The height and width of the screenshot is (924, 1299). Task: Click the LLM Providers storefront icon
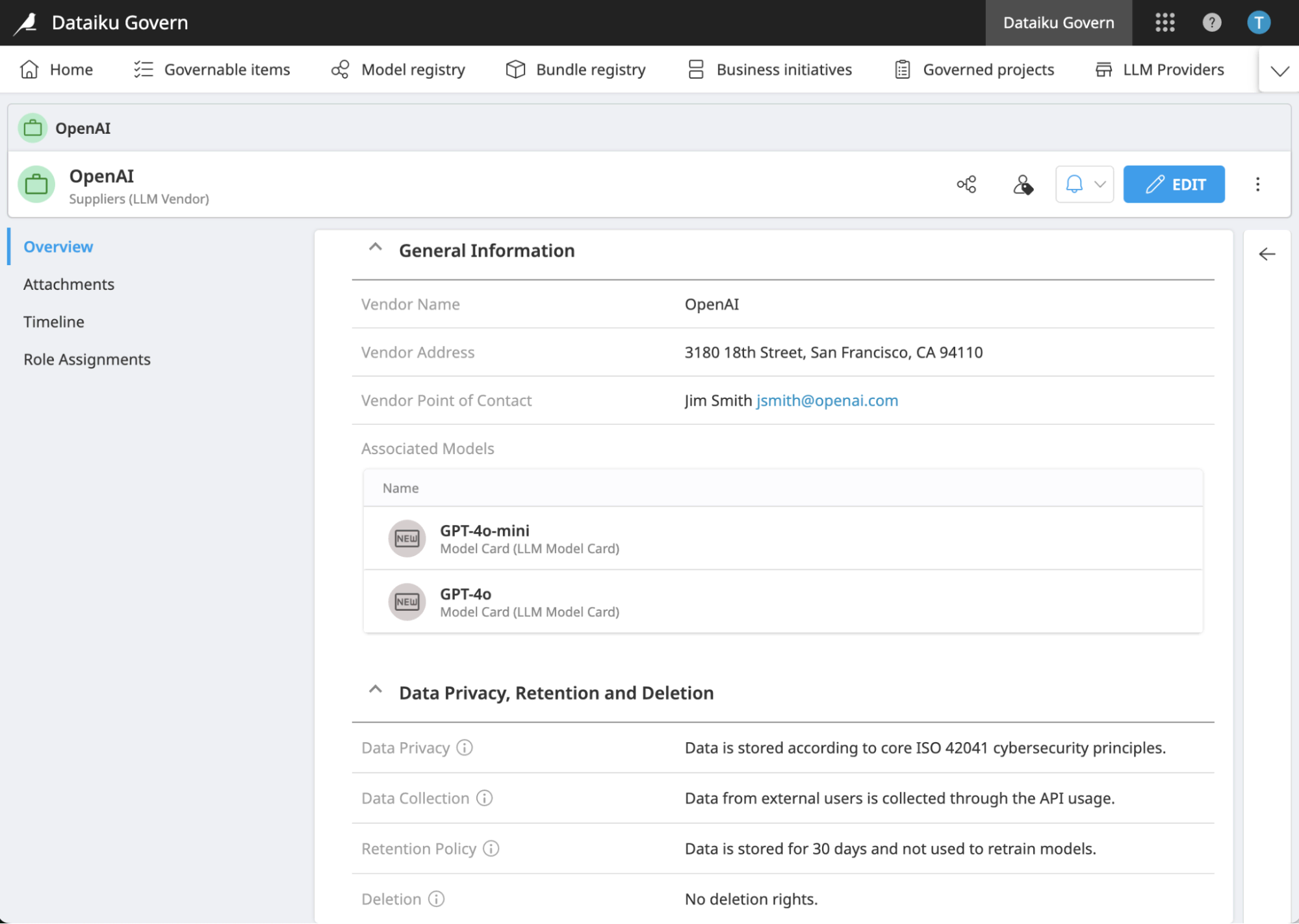[x=1103, y=70]
